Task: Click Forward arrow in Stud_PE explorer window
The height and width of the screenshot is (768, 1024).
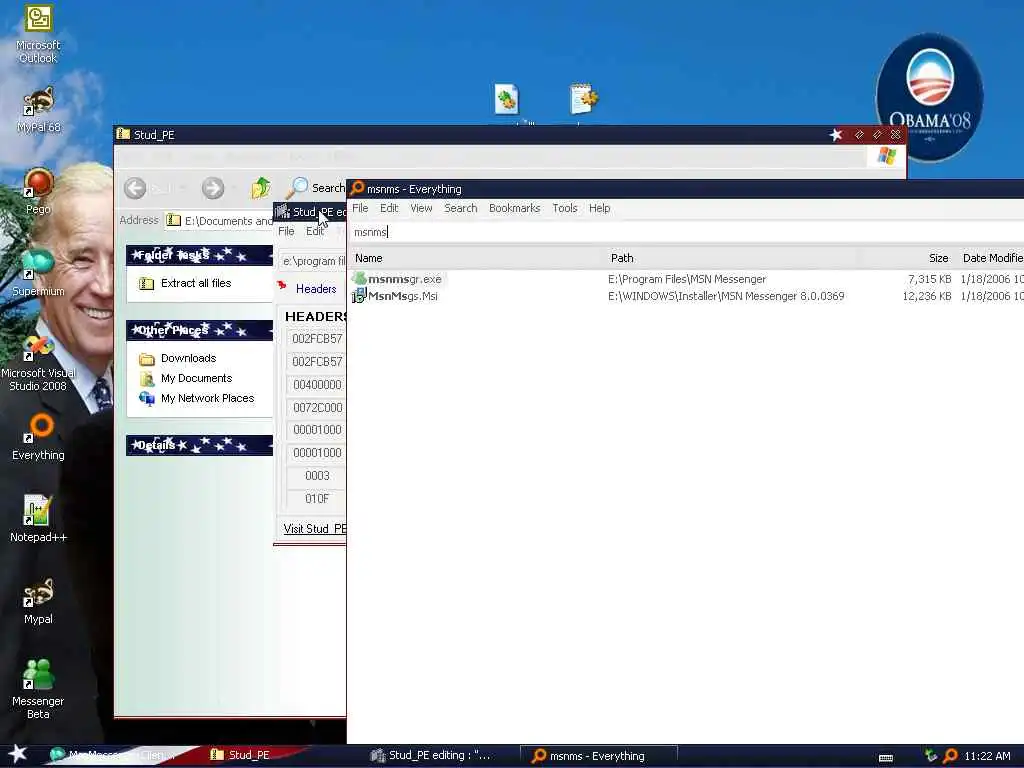Action: click(212, 188)
